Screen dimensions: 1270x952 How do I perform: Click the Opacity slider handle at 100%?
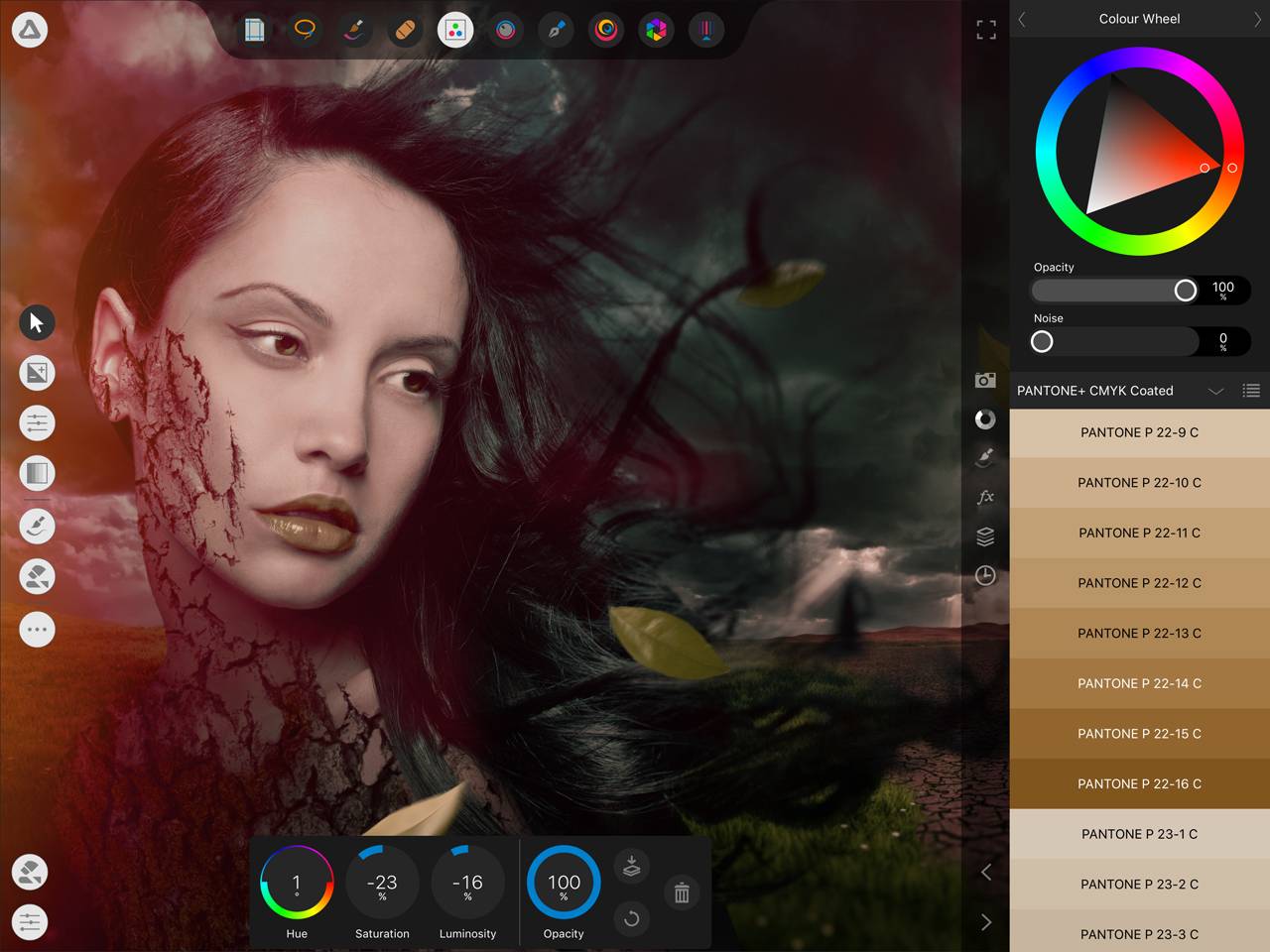(1185, 290)
